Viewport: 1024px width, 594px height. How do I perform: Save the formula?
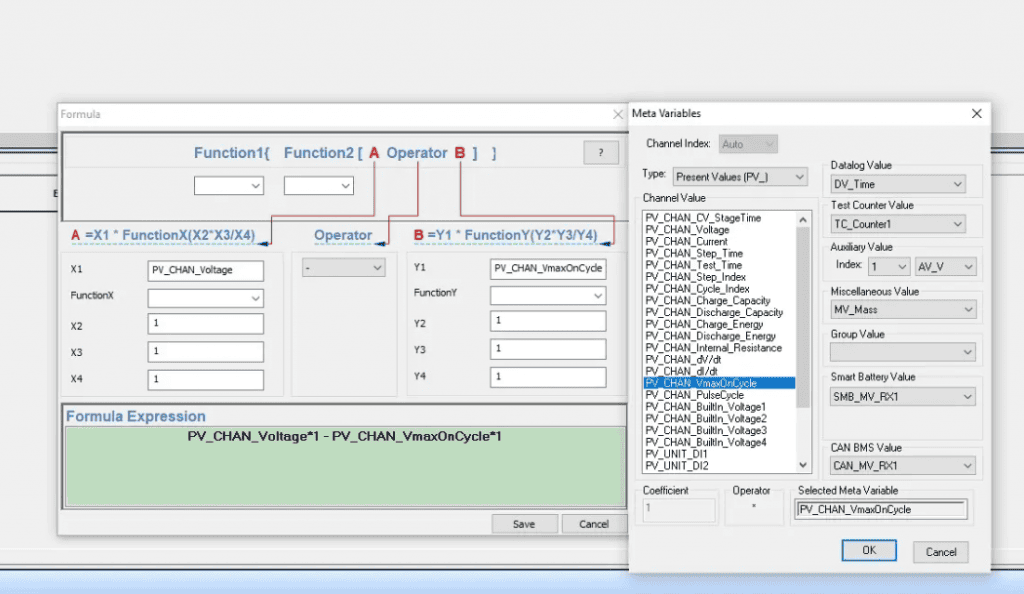click(x=524, y=524)
